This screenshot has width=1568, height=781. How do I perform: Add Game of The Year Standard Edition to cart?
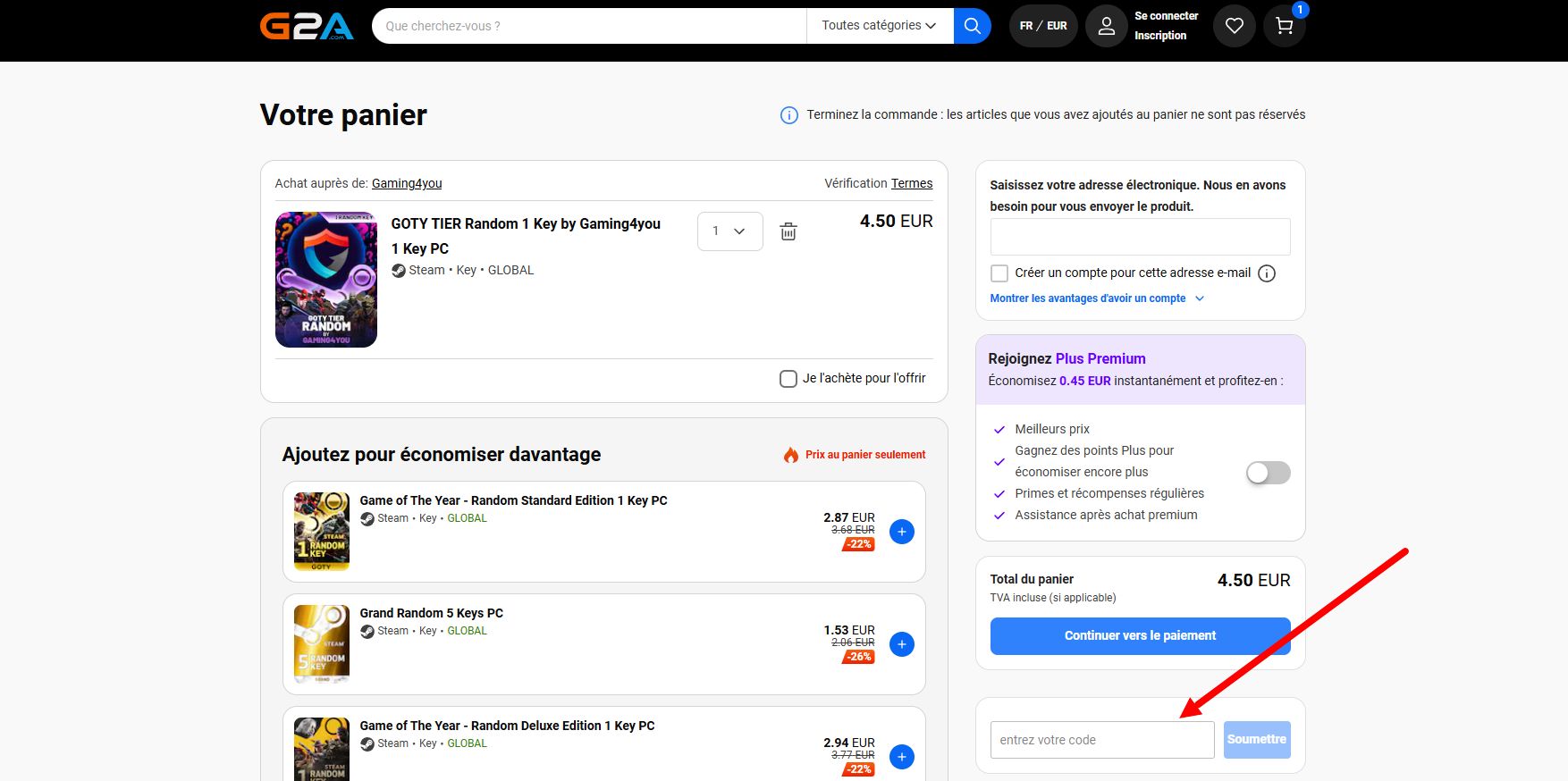tap(902, 532)
